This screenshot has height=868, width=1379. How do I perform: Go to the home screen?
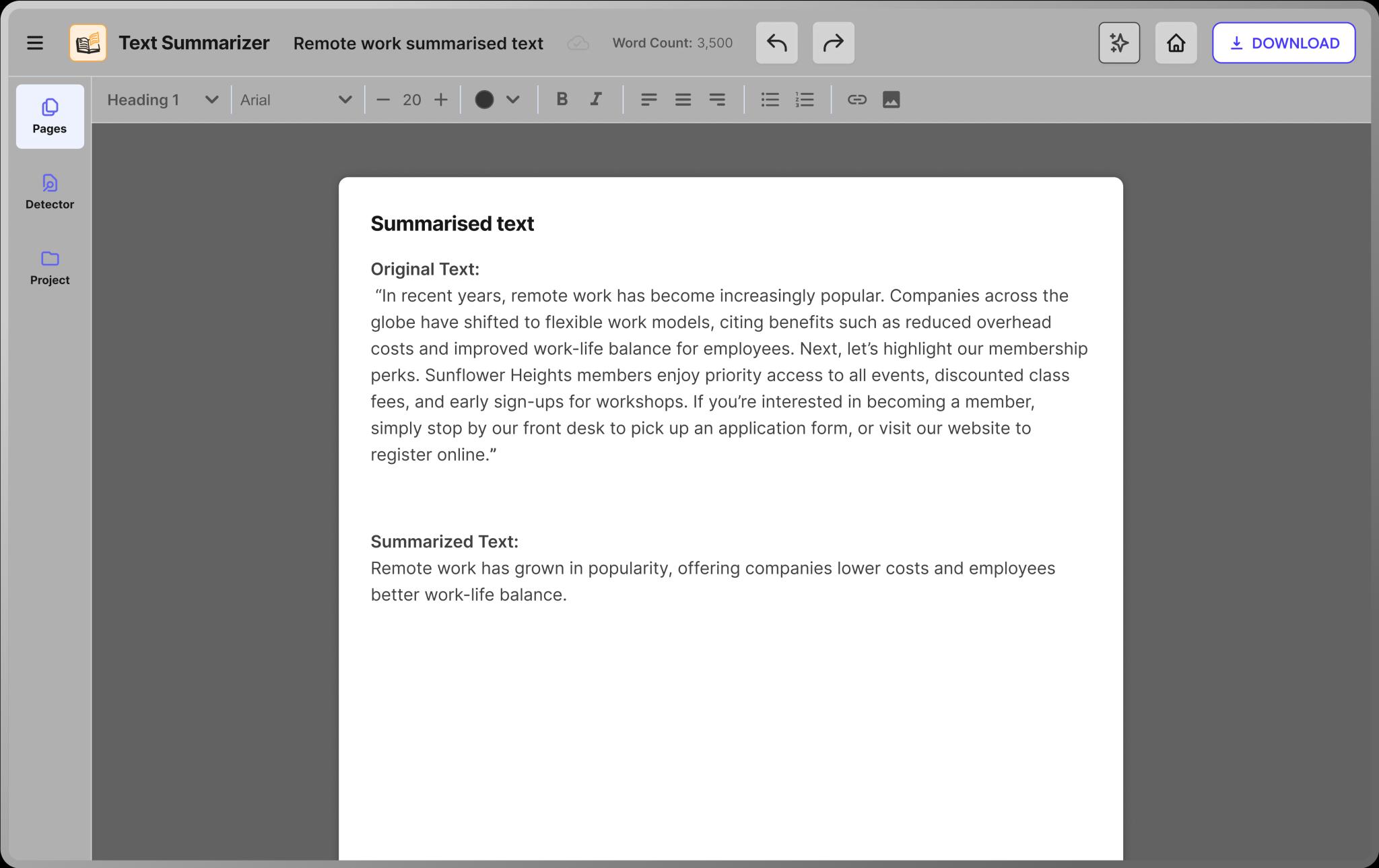1176,43
